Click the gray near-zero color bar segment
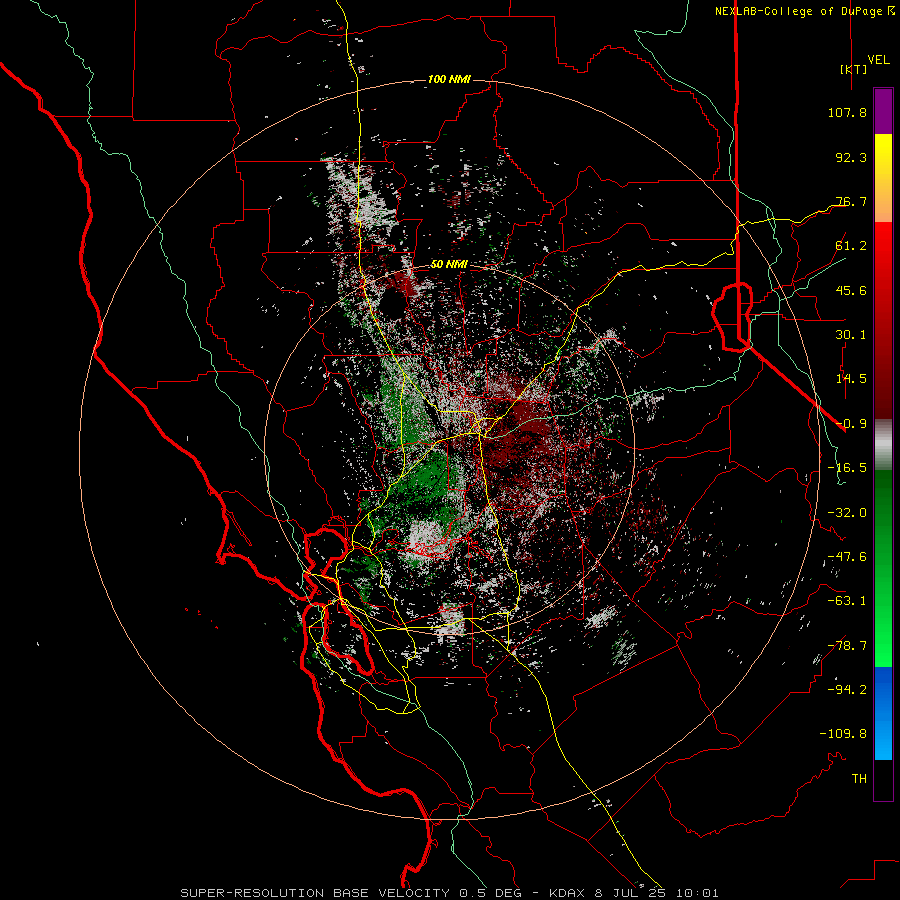 [883, 444]
